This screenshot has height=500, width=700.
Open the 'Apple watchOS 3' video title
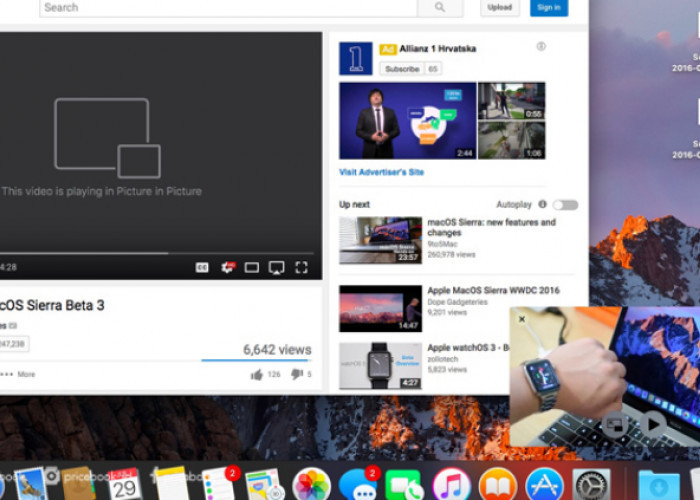click(468, 347)
